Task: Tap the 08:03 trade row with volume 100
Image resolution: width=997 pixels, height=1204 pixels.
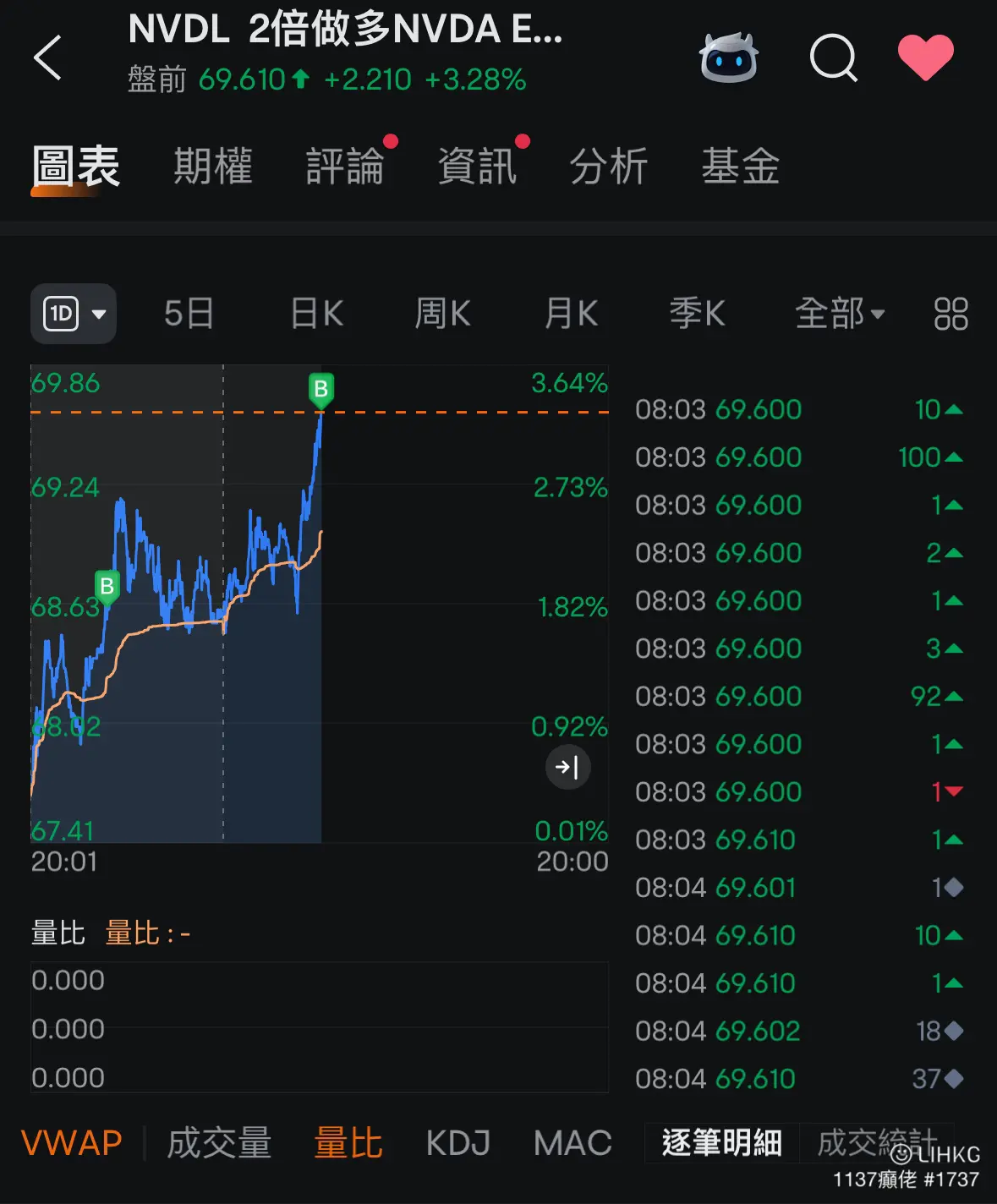Action: [799, 457]
